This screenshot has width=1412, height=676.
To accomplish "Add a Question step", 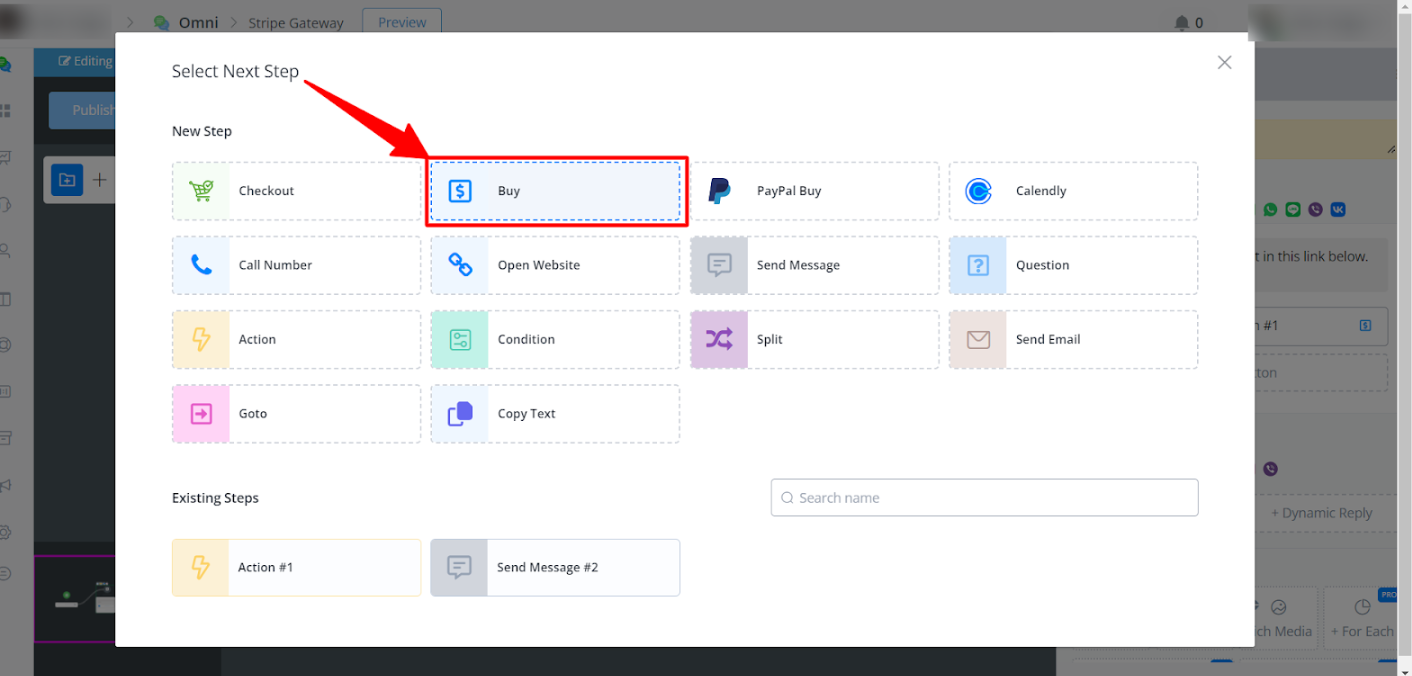I will pos(1073,265).
